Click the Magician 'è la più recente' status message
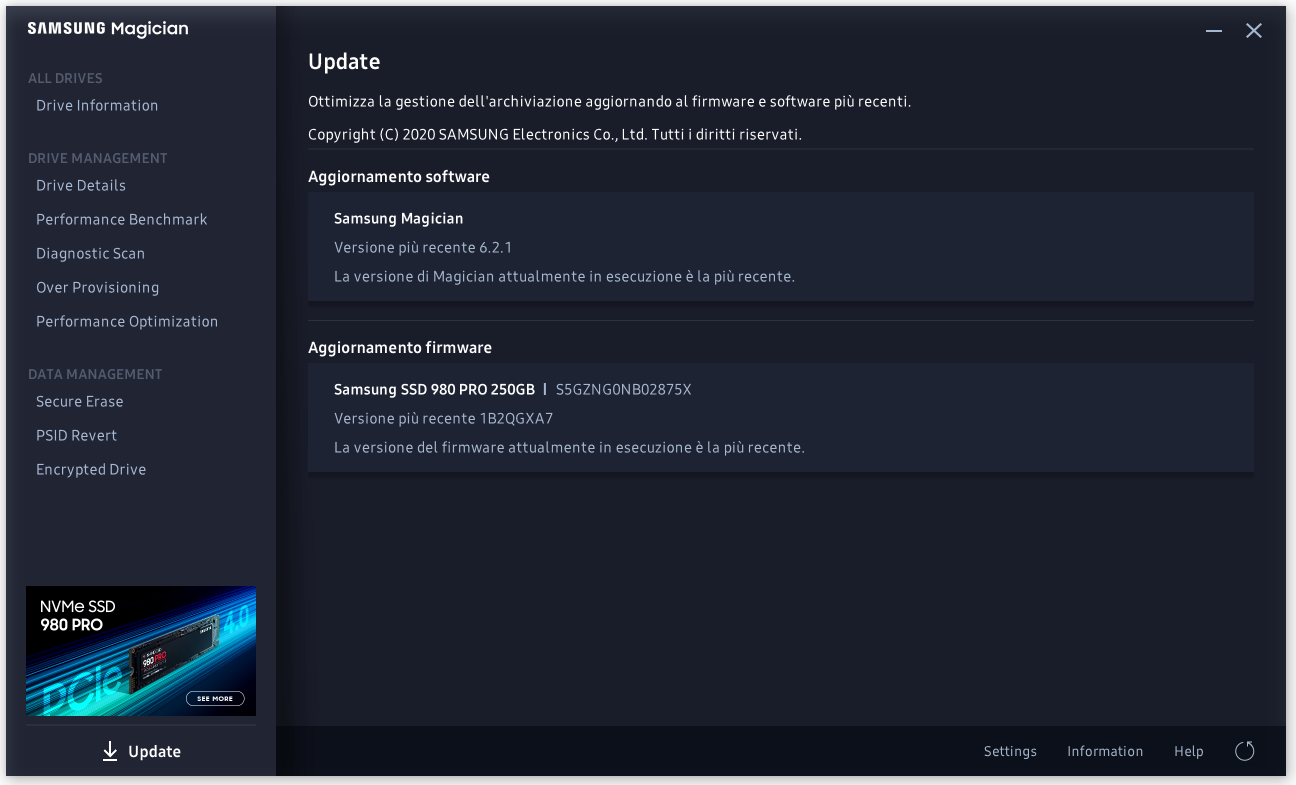Image resolution: width=1296 pixels, height=785 pixels. 564,276
